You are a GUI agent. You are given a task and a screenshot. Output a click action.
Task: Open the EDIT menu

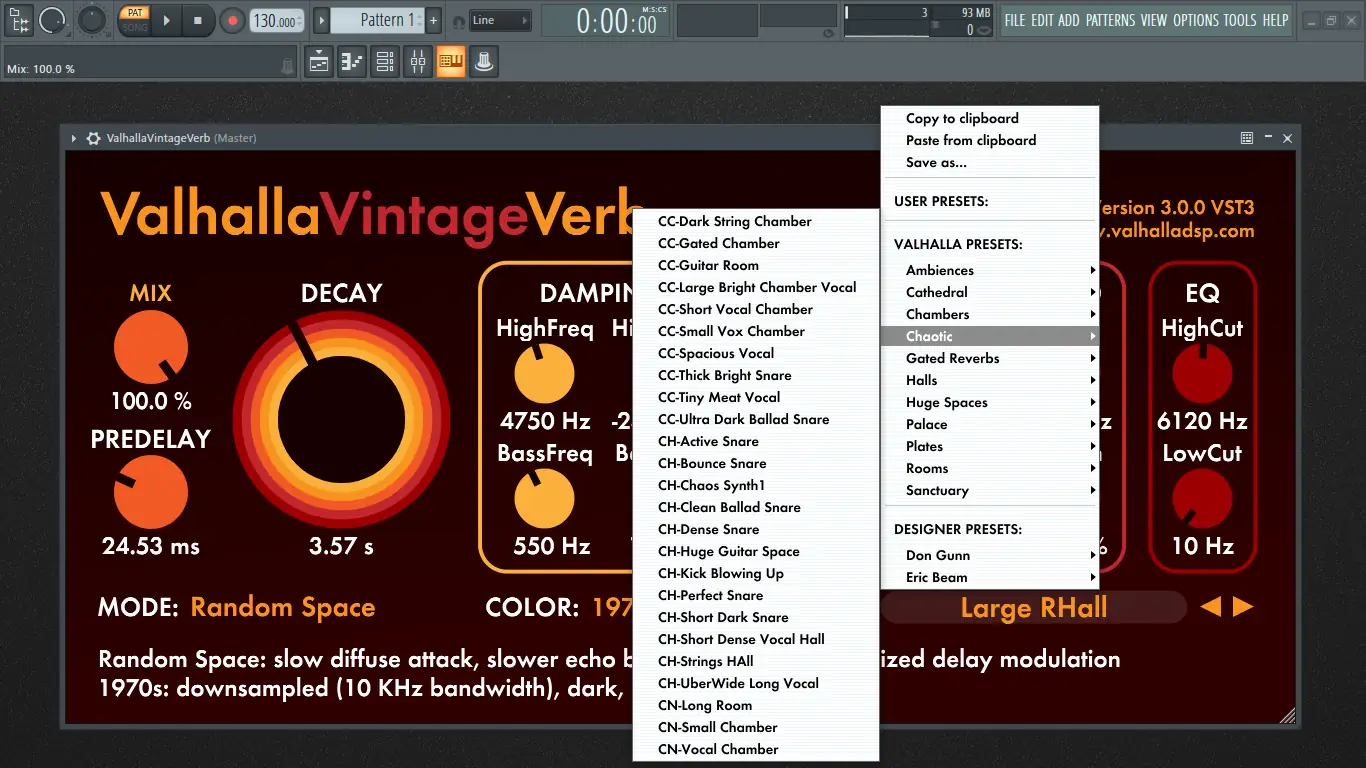[1043, 20]
